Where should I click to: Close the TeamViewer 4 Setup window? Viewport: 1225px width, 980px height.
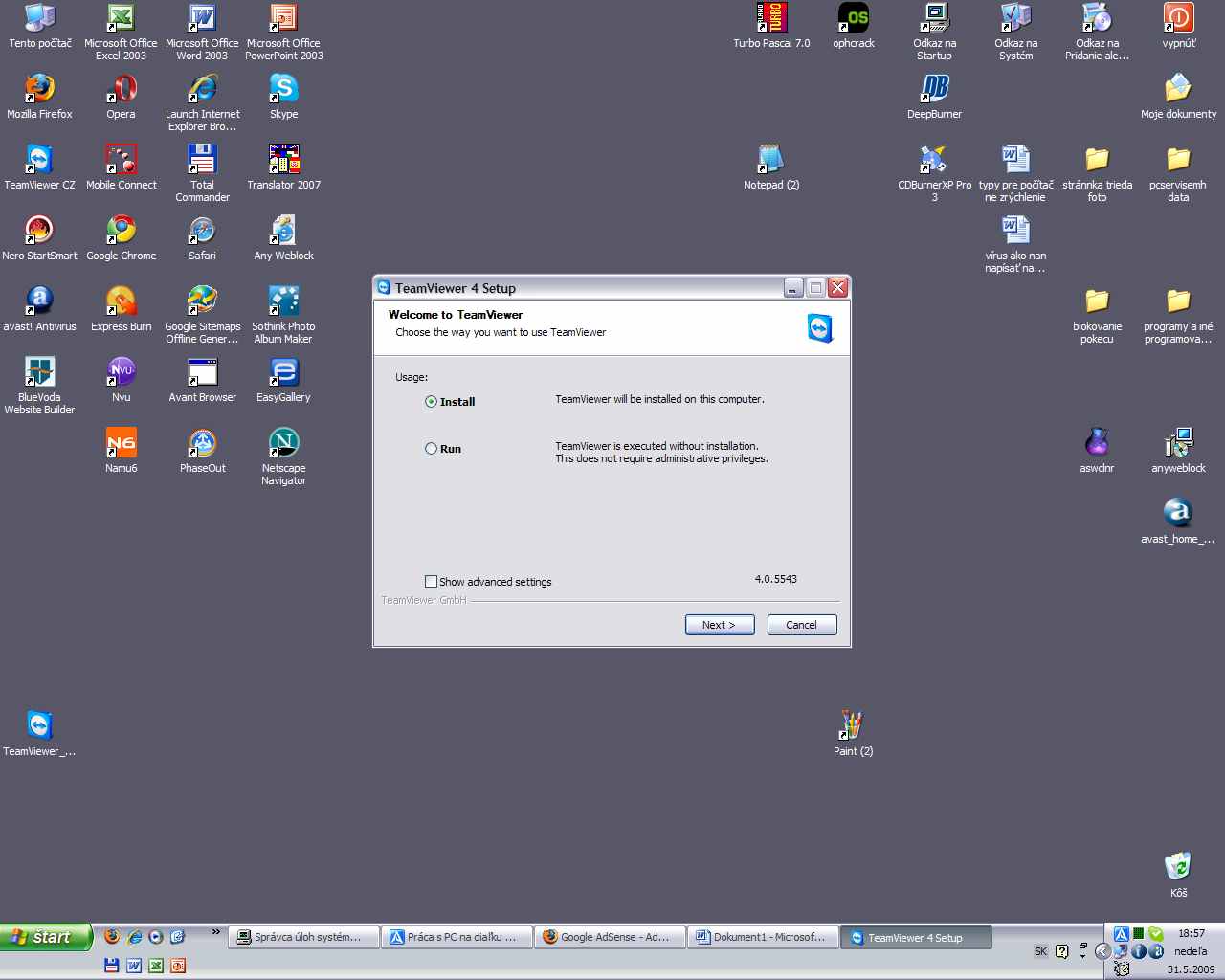click(x=838, y=287)
